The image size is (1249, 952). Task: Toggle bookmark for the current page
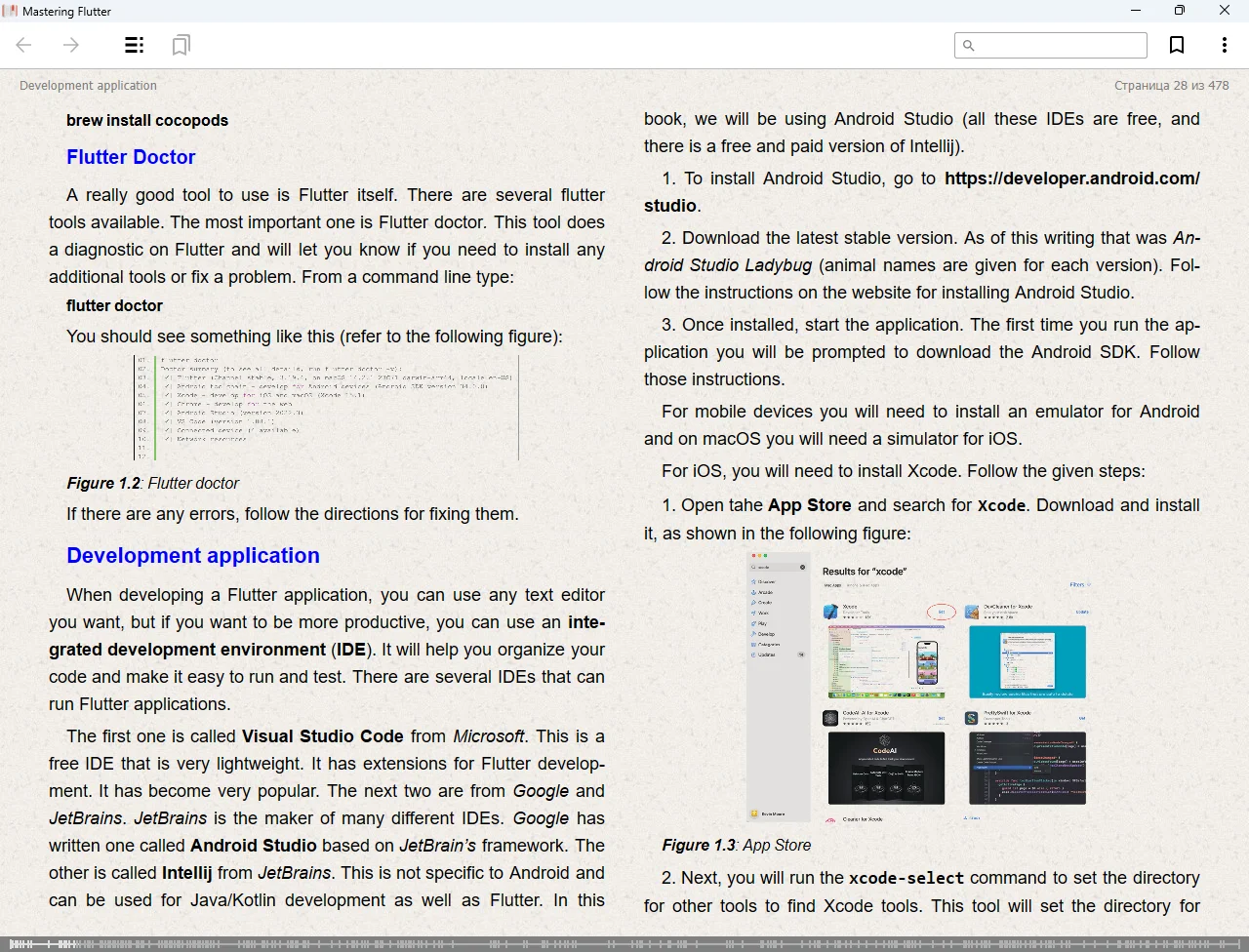tap(1177, 45)
